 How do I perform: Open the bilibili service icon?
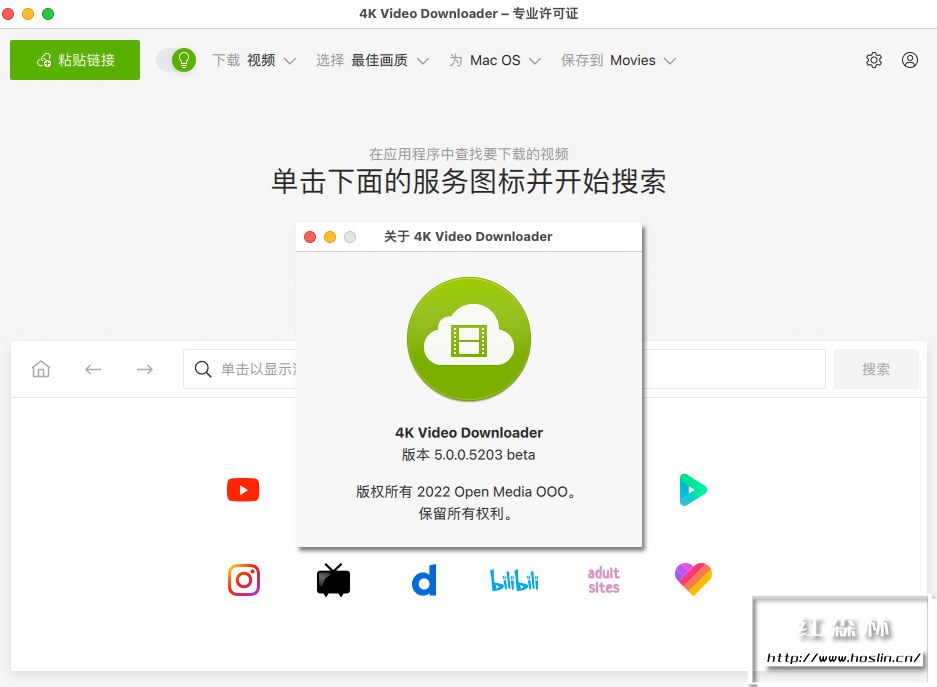tap(514, 580)
